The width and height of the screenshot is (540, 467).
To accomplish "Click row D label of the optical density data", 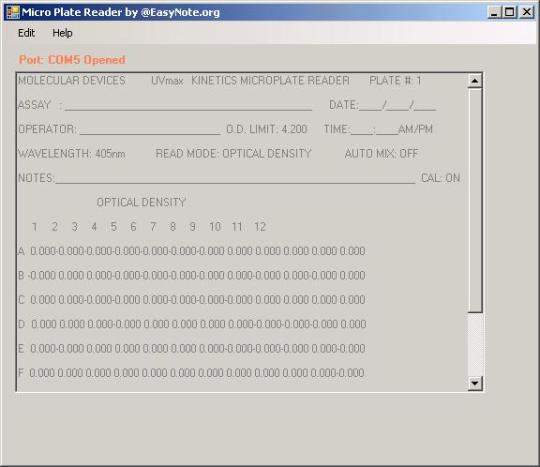I will point(21,324).
